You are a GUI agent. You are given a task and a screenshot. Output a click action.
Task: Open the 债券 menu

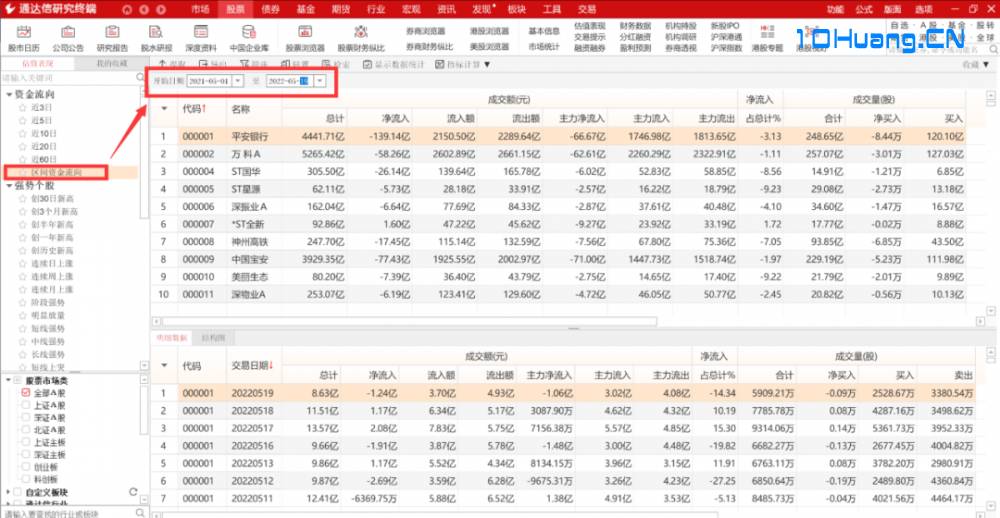pyautogui.click(x=270, y=10)
